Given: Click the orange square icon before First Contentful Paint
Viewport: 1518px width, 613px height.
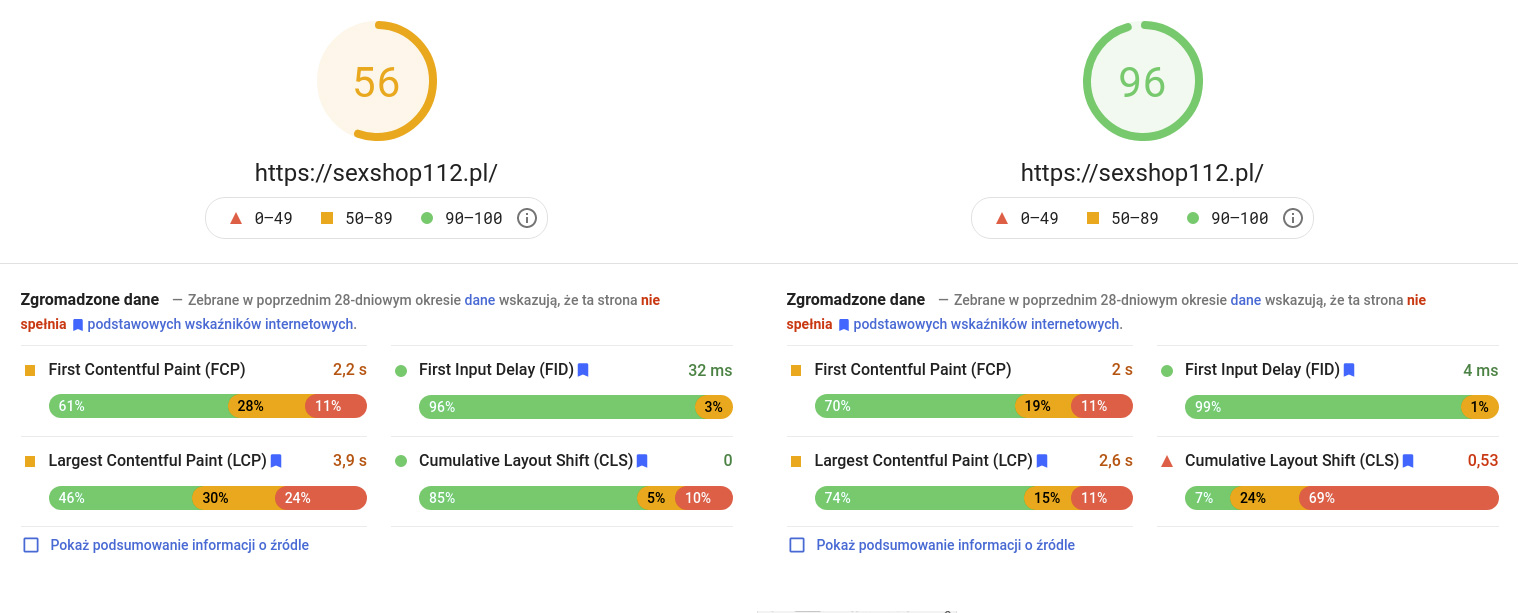Looking at the screenshot, I should pos(29,369).
